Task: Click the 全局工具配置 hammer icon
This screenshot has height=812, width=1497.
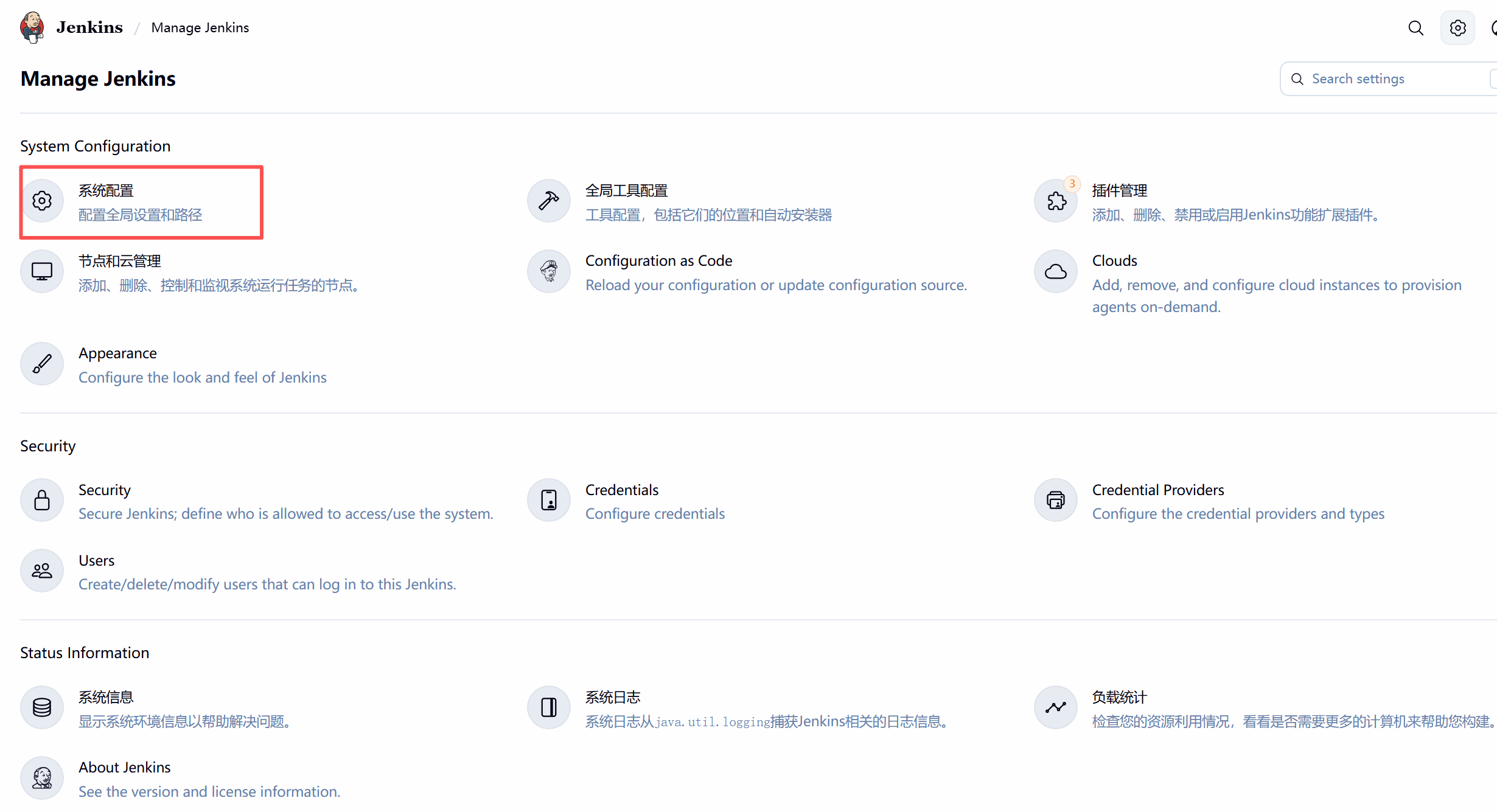Action: (549, 201)
